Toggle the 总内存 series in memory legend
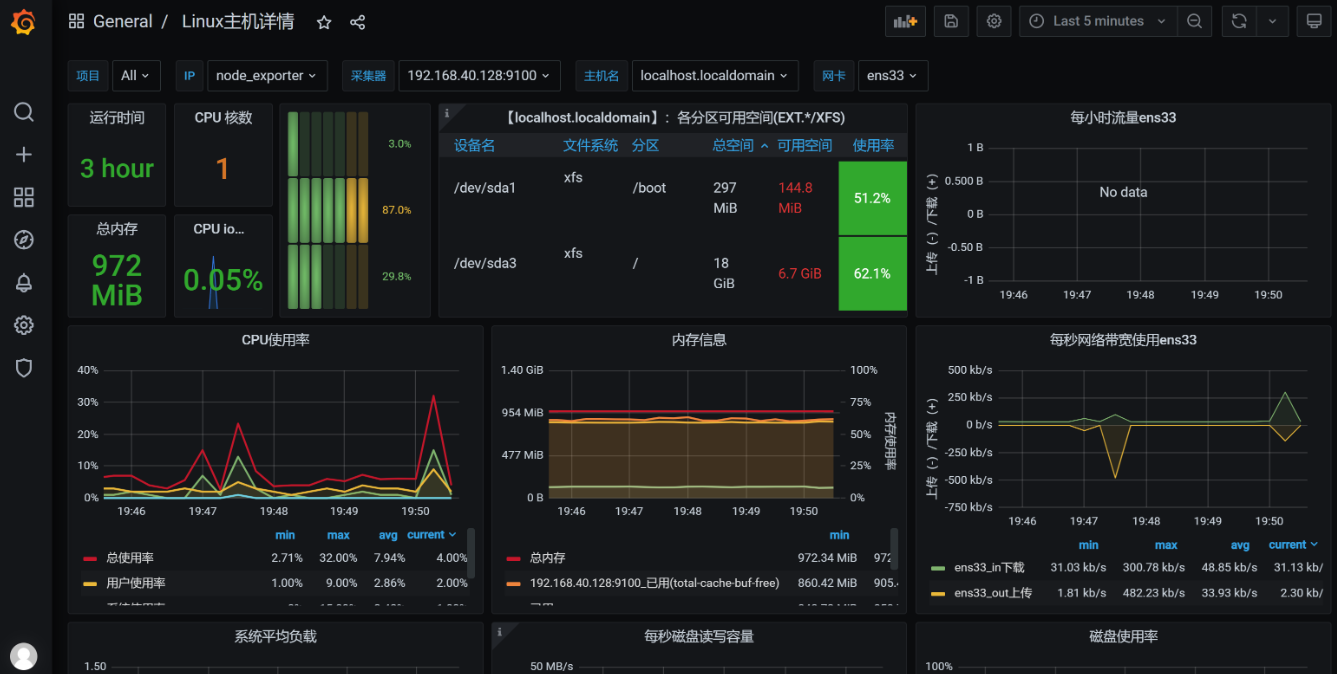The image size is (1337, 674). [548, 558]
